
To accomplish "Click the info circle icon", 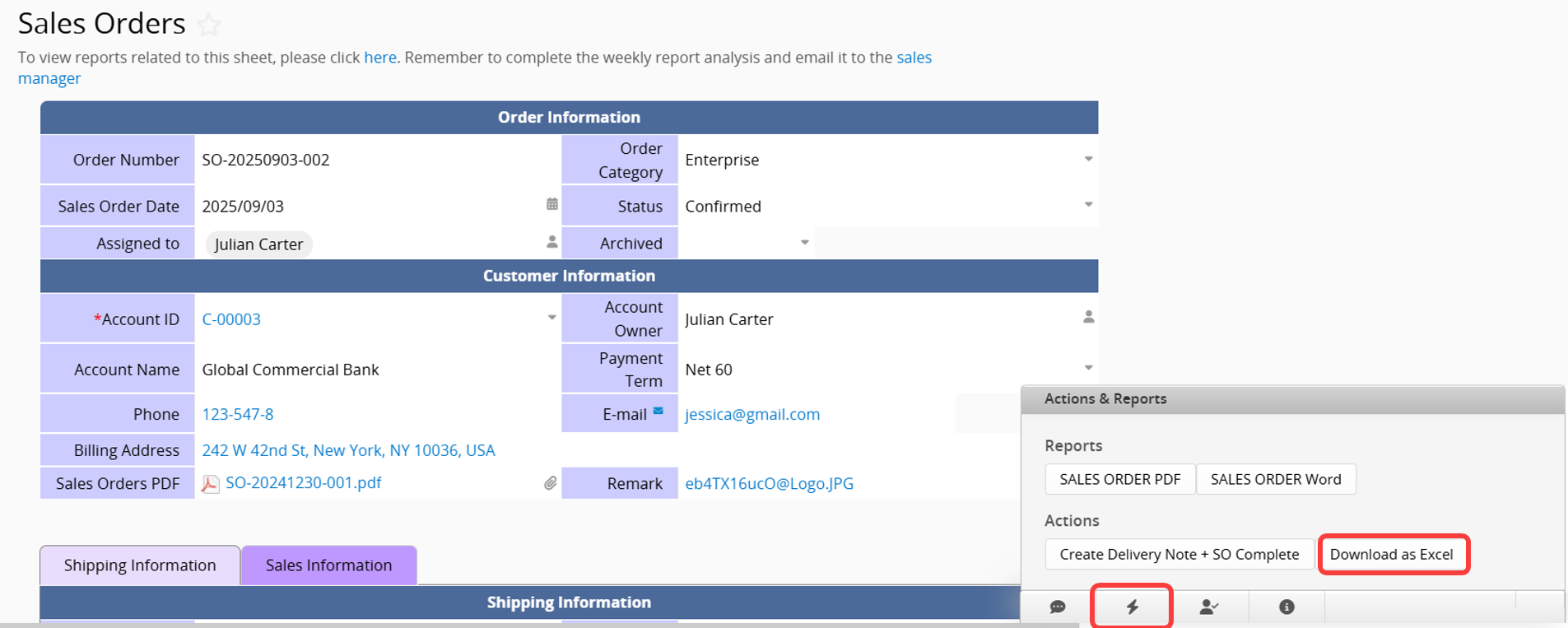I will (1287, 607).
